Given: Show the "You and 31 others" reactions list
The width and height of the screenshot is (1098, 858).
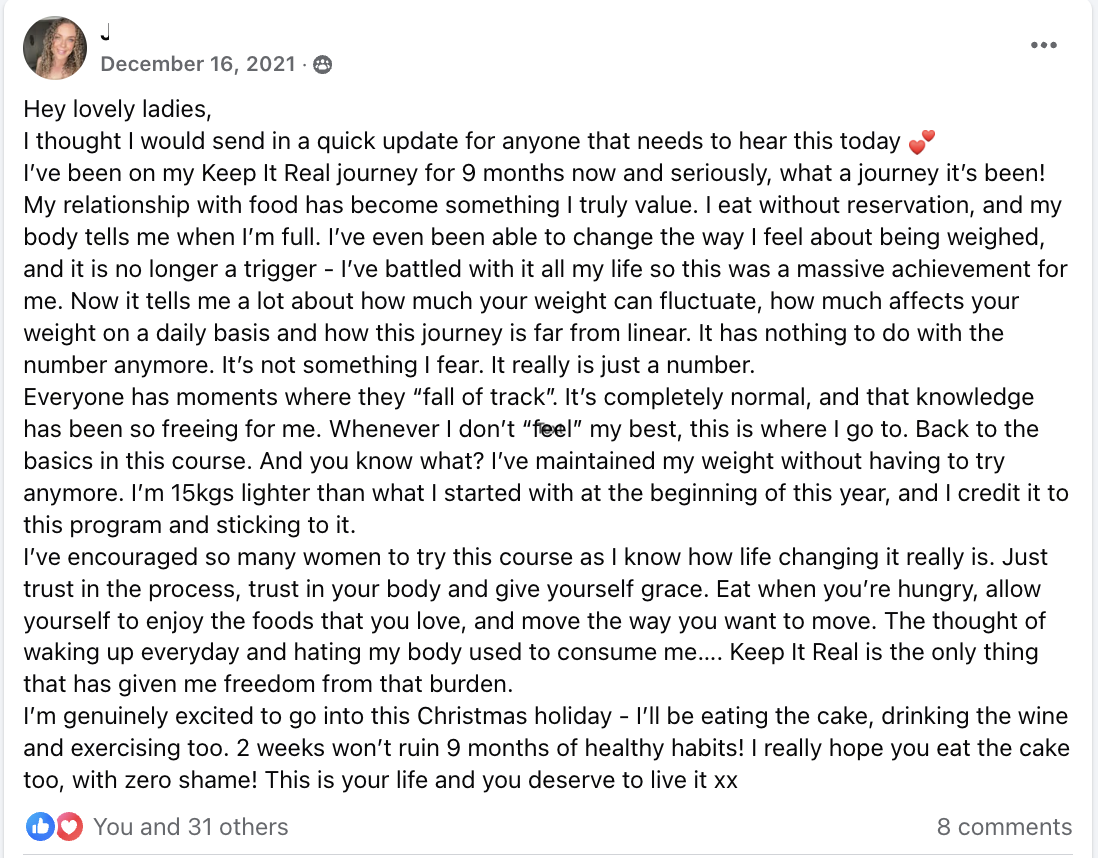Looking at the screenshot, I should (190, 826).
